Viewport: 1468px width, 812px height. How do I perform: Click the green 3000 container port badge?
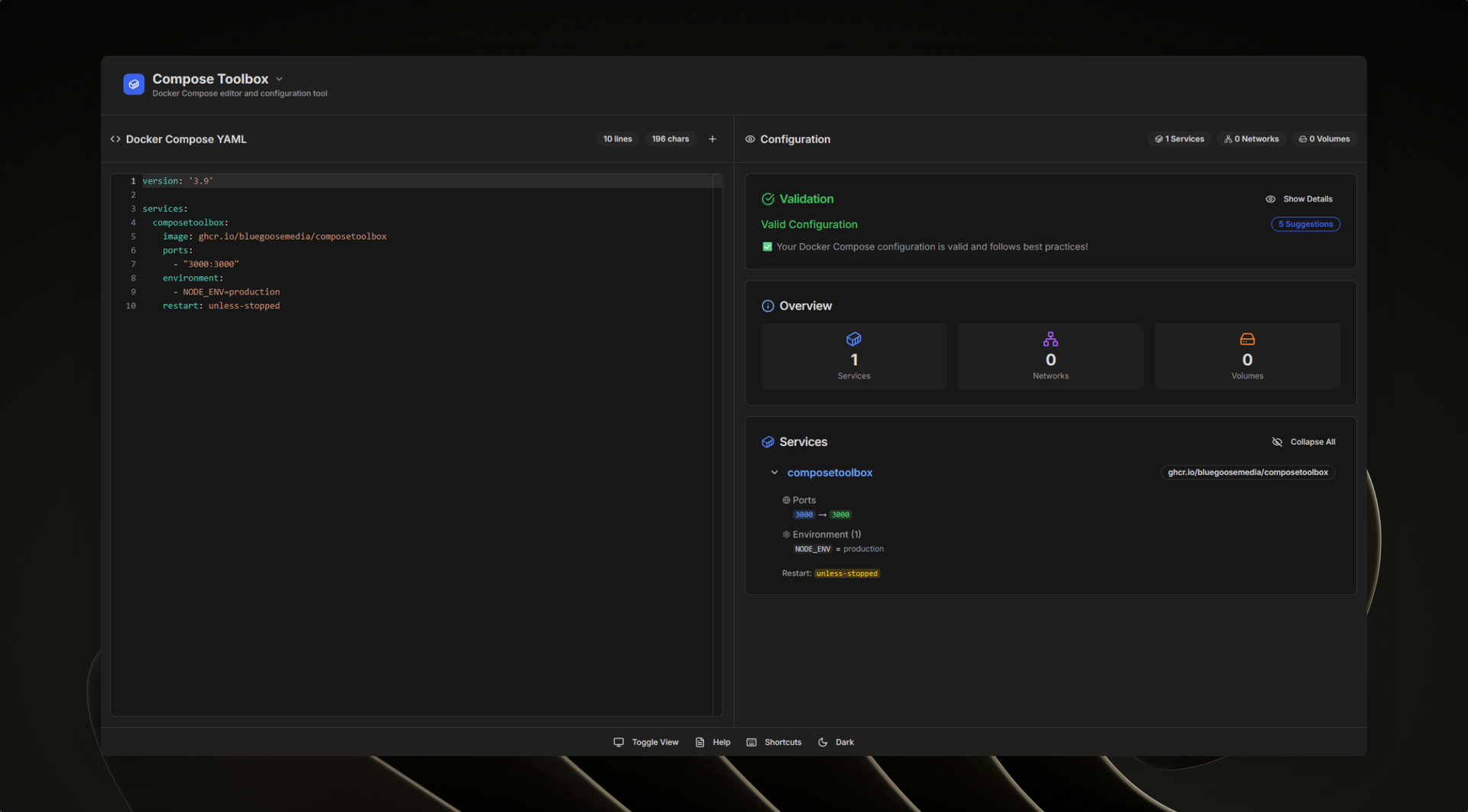840,515
